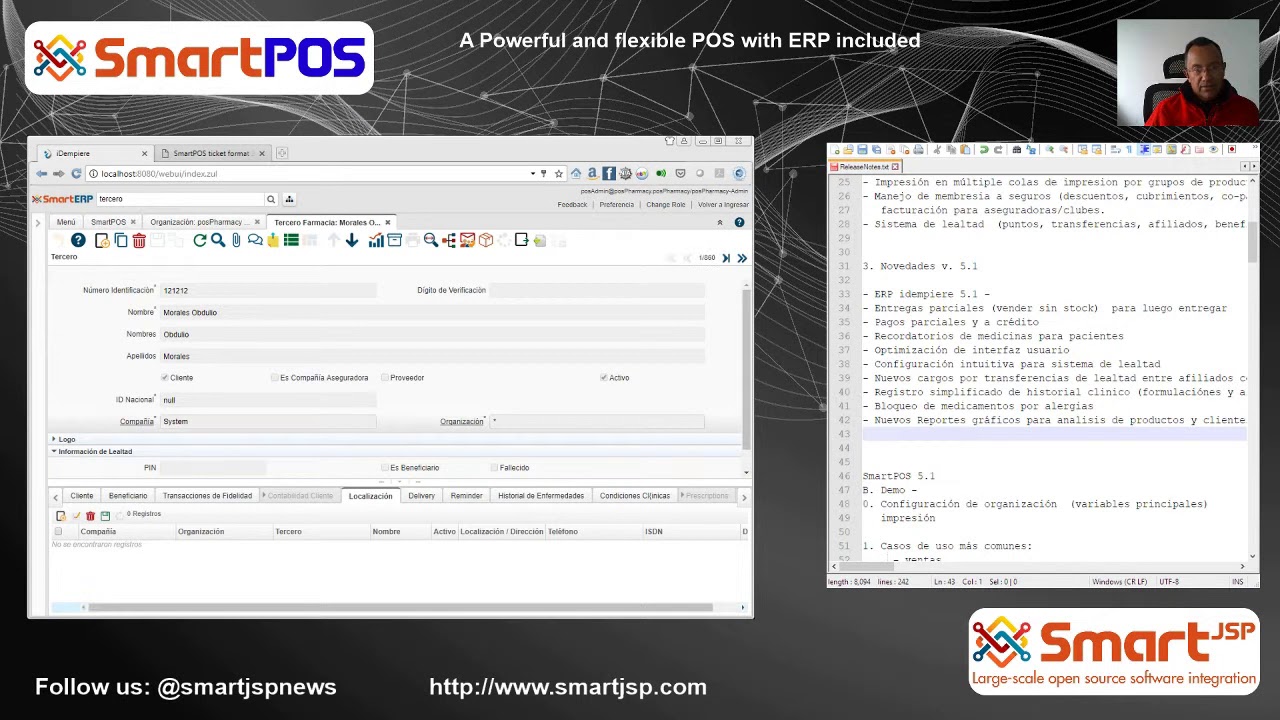The image size is (1280, 720).
Task: Switch to the Historial de Enfermedades tab
Action: (x=541, y=496)
